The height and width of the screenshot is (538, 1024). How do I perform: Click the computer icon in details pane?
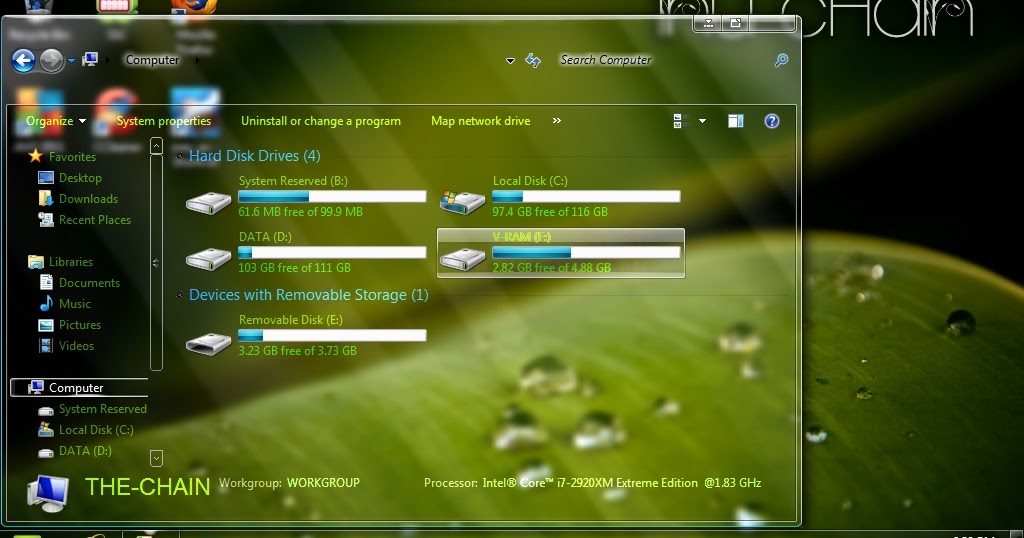48,494
